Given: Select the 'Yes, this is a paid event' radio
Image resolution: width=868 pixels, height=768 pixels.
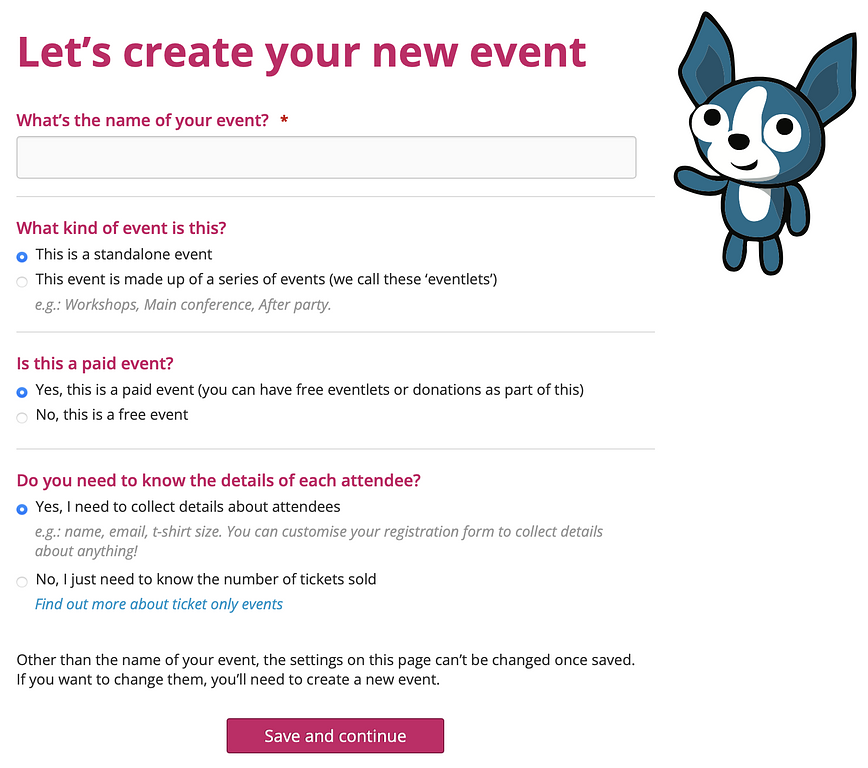Looking at the screenshot, I should 22,392.
